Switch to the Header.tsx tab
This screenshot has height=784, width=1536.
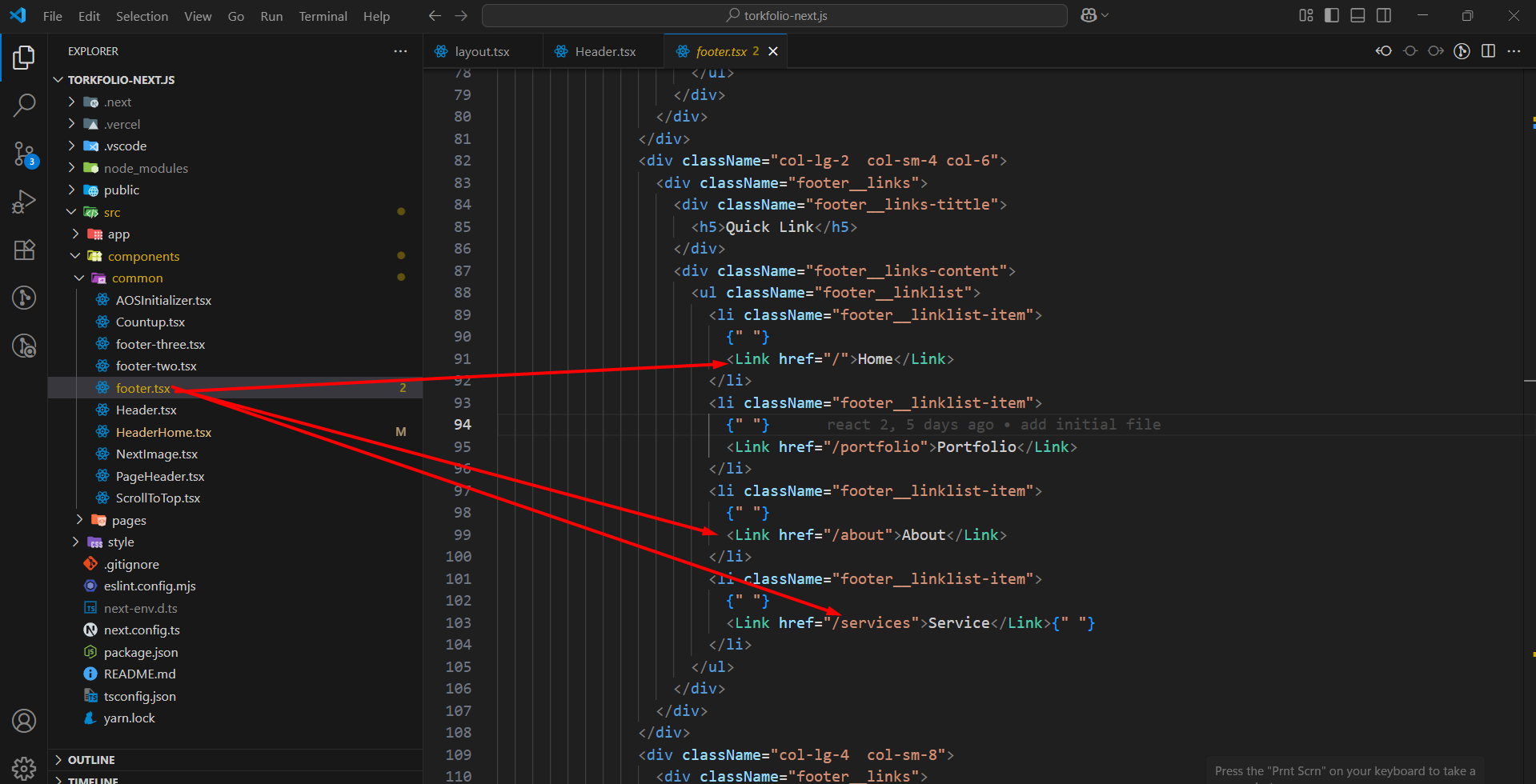point(604,51)
